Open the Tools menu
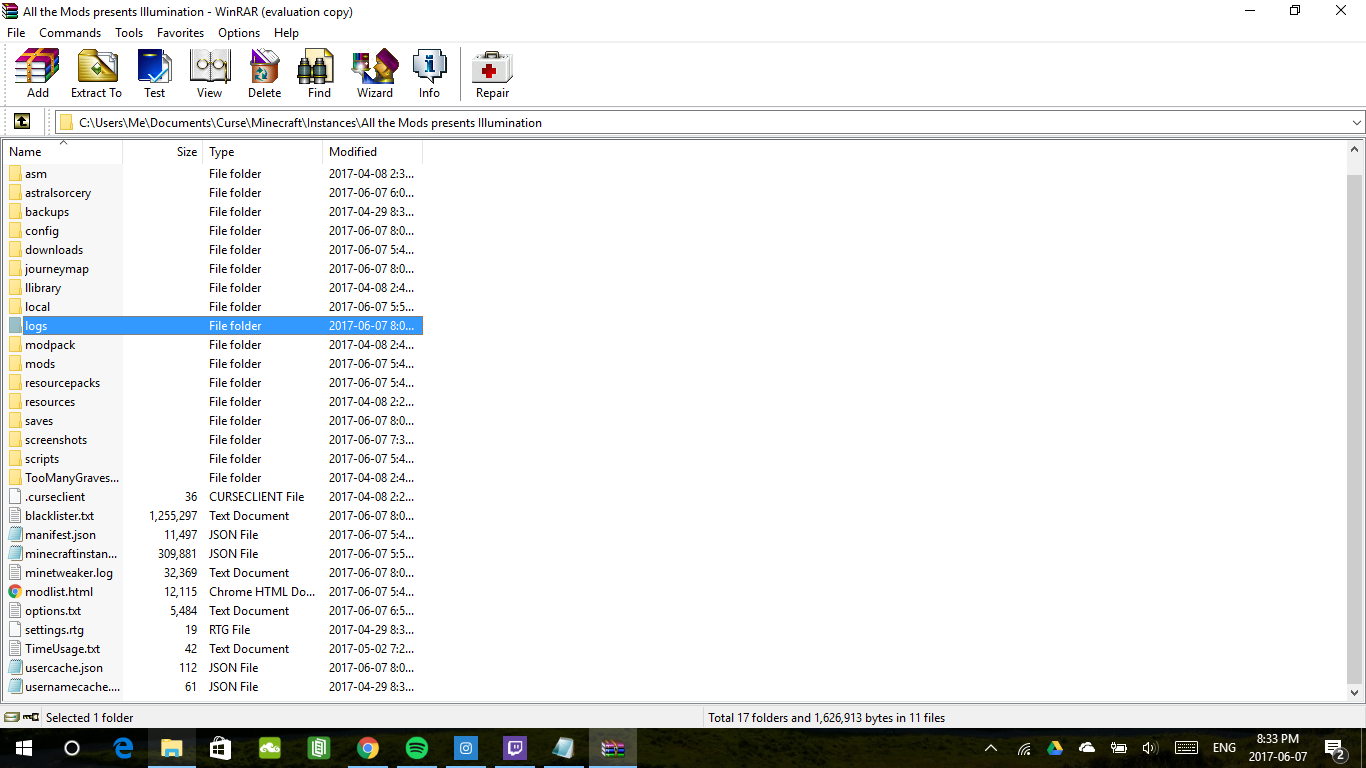Image resolution: width=1366 pixels, height=768 pixels. [129, 33]
